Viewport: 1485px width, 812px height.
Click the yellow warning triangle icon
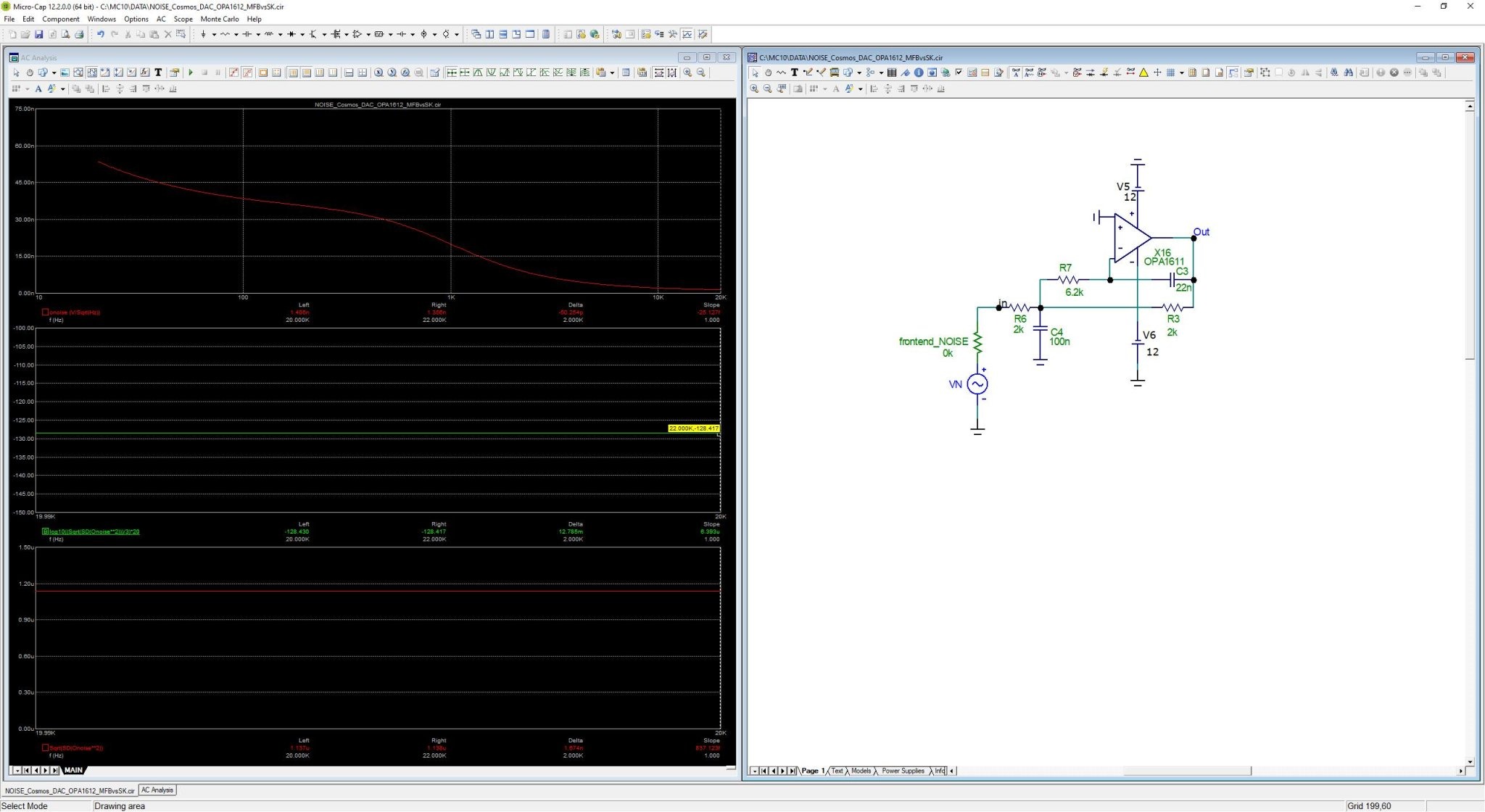pos(1143,72)
